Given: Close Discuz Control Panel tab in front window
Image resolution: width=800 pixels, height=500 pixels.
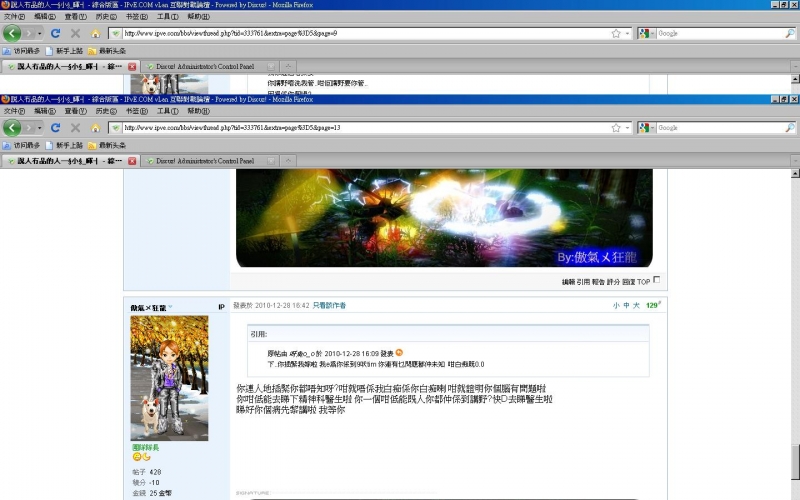Looking at the screenshot, I should [271, 161].
